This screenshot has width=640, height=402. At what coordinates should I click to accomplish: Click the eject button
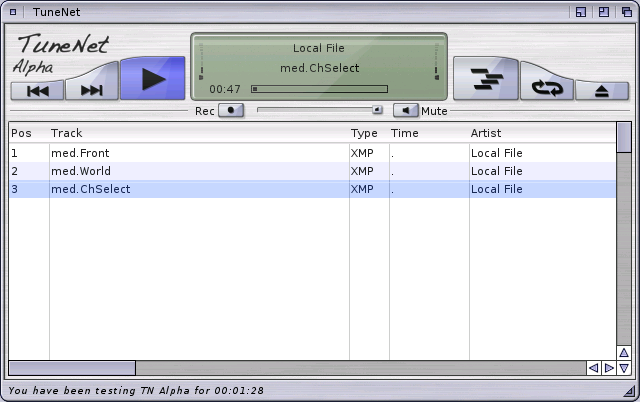(x=602, y=90)
